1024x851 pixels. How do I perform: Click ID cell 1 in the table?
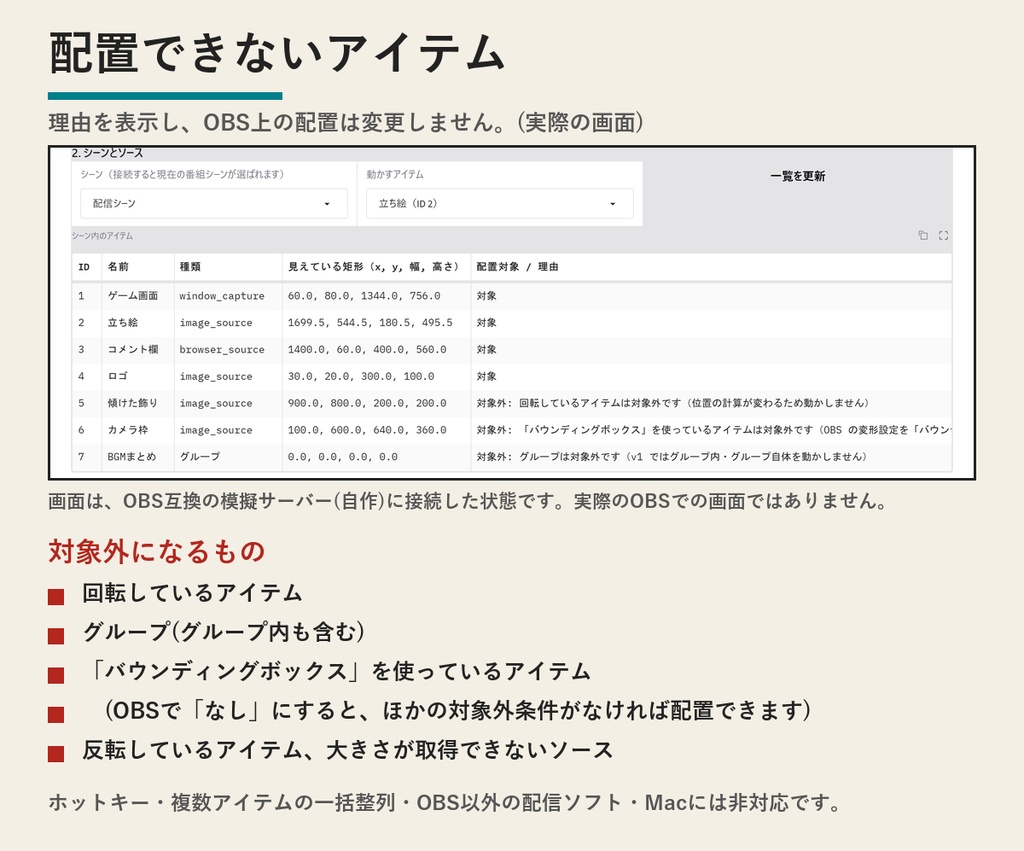pos(87,296)
